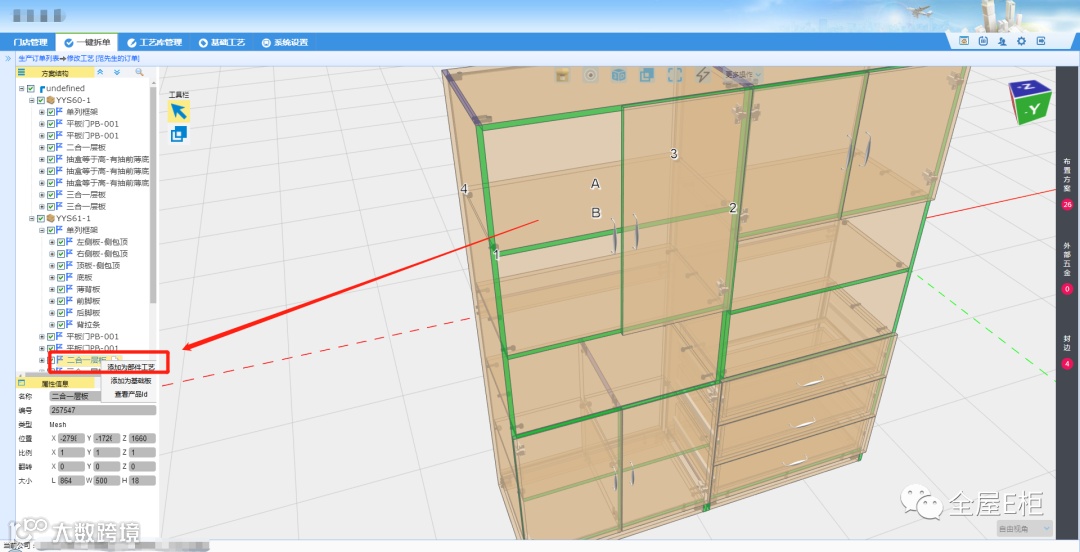Expand the 左侧板-侧包顶 tree node
Image resolution: width=1080 pixels, height=552 pixels.
[x=52, y=243]
